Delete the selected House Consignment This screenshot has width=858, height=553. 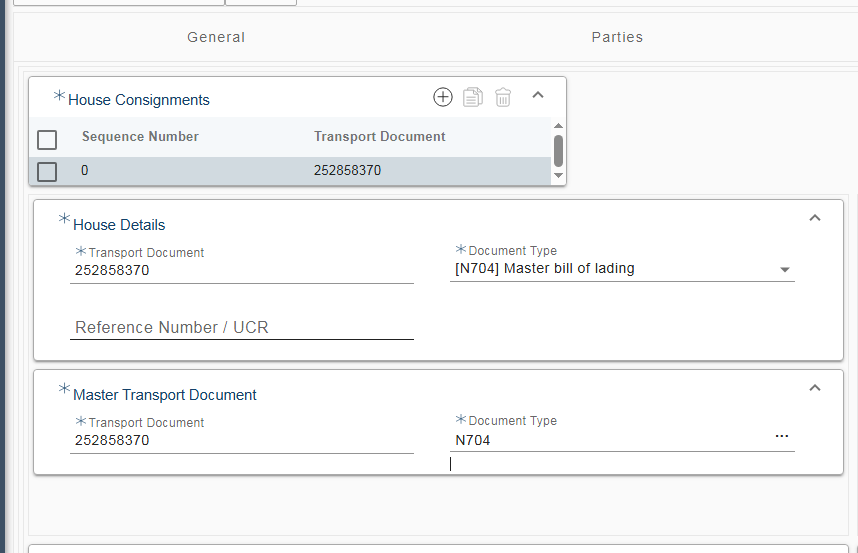pyautogui.click(x=503, y=97)
